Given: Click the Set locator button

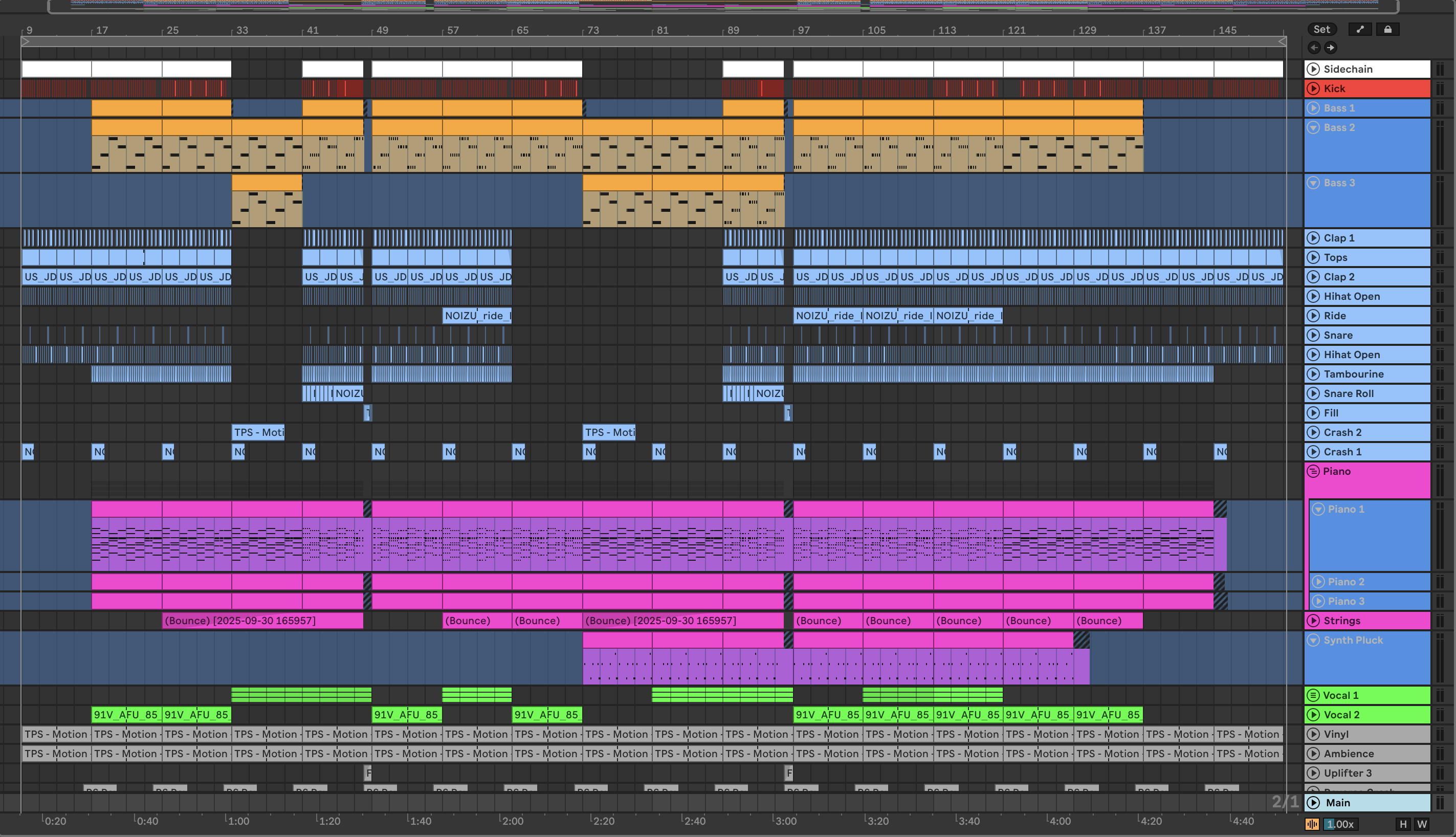Looking at the screenshot, I should [1321, 29].
